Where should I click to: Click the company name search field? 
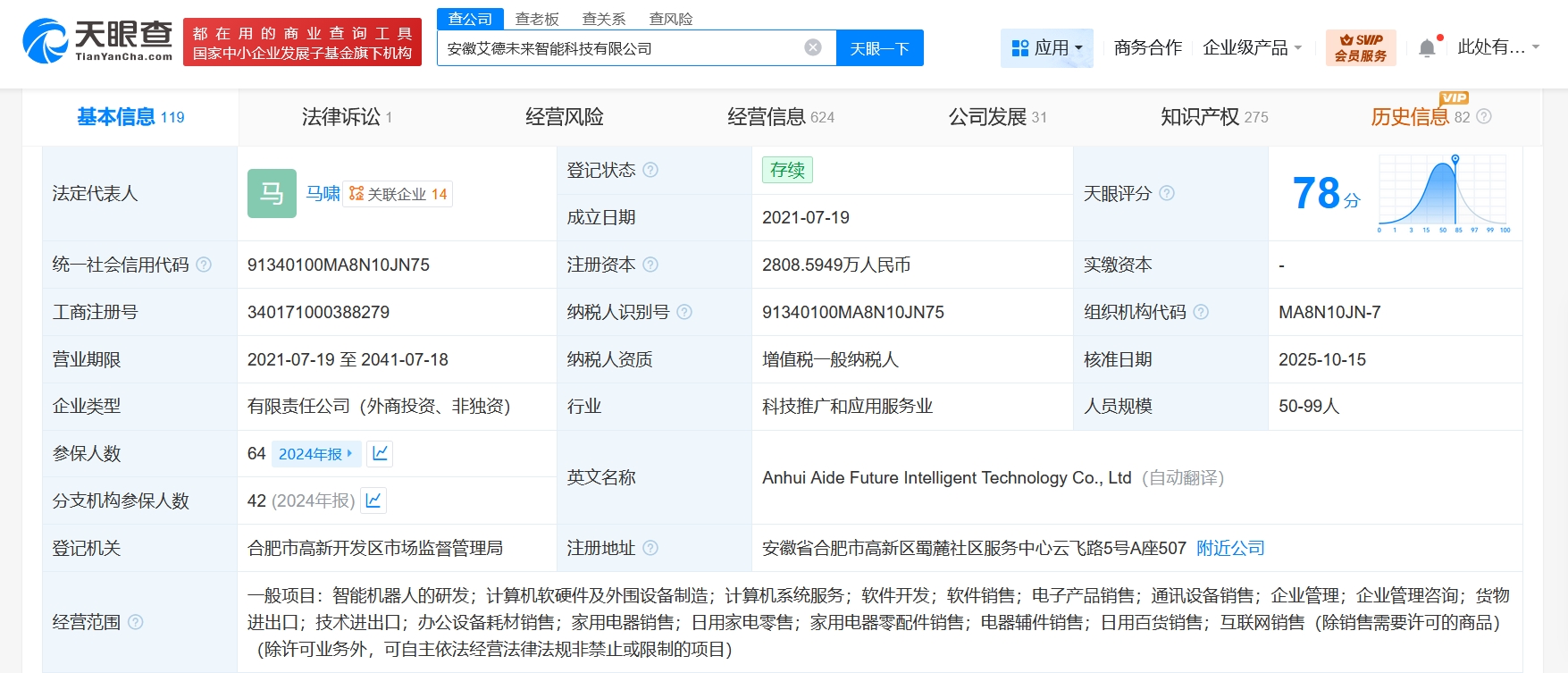tap(621, 48)
